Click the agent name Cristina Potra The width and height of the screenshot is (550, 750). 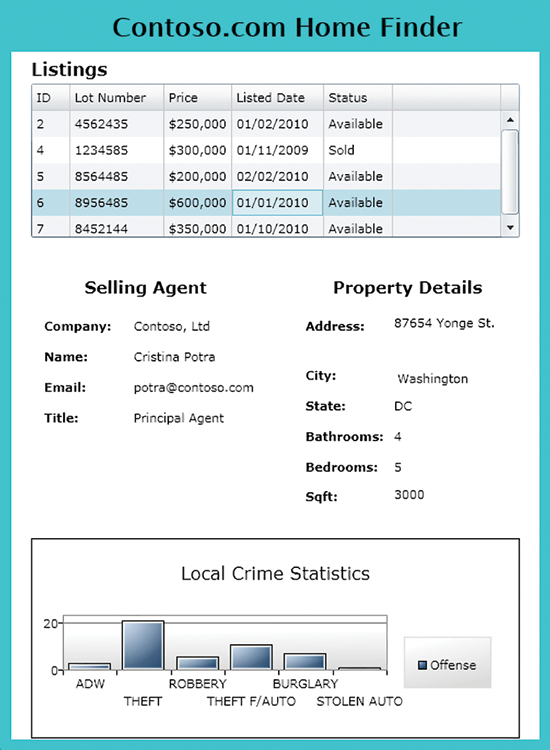175,357
